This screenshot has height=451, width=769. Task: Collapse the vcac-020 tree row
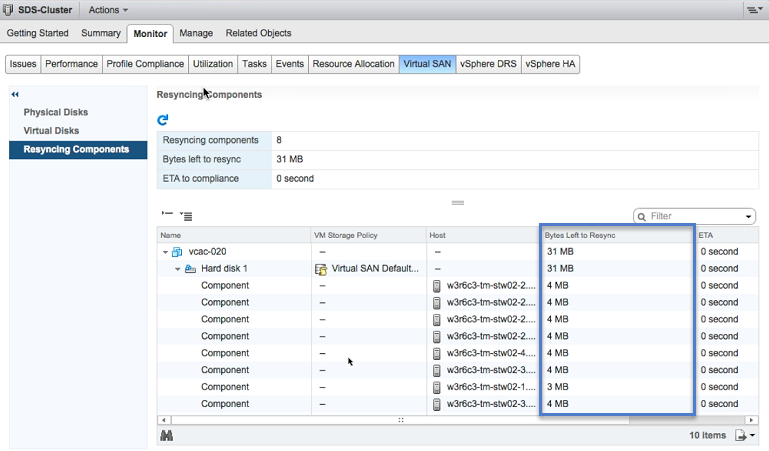[x=165, y=252]
